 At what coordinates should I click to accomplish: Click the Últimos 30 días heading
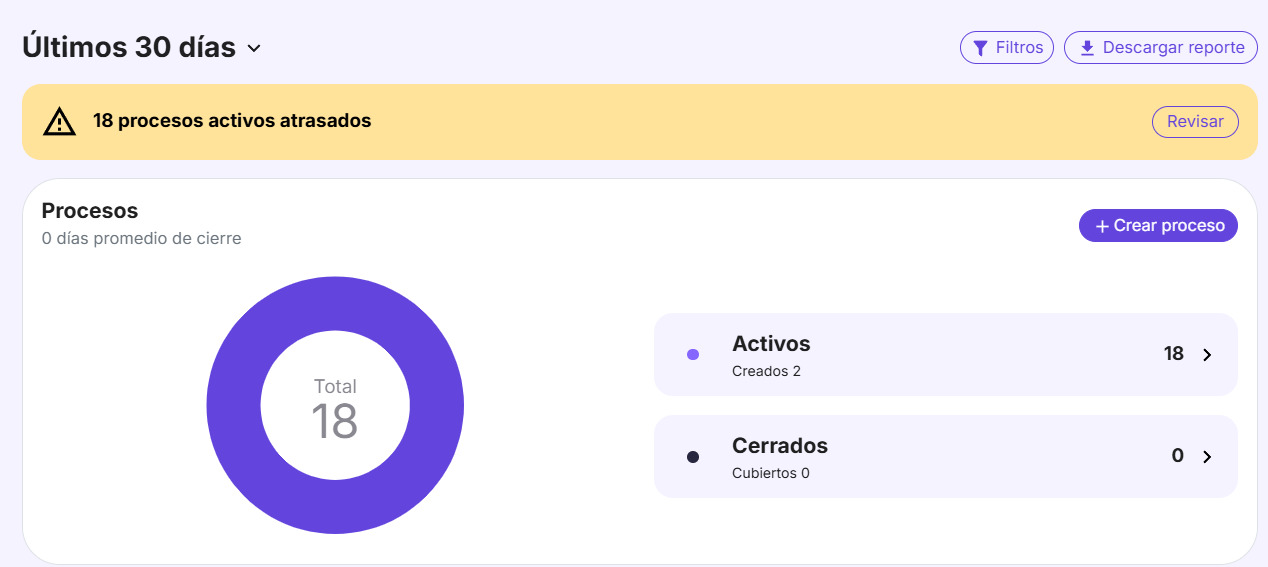coord(129,47)
